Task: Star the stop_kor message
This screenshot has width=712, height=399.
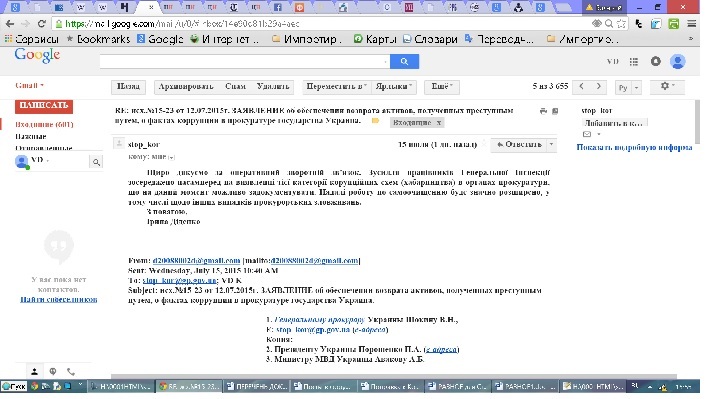Action: click(x=484, y=144)
